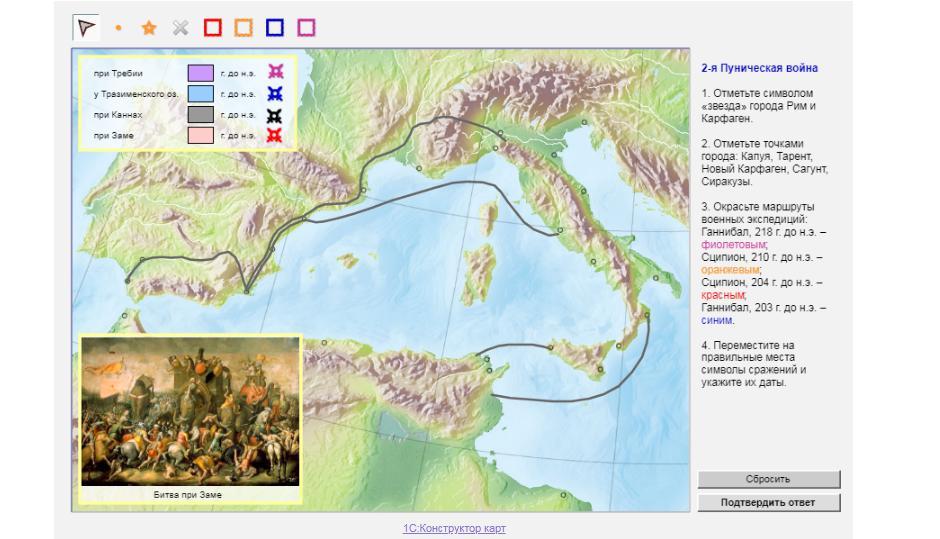The image size is (940, 539).
Task: Pick the red battle symbol for Zama
Action: [x=275, y=135]
